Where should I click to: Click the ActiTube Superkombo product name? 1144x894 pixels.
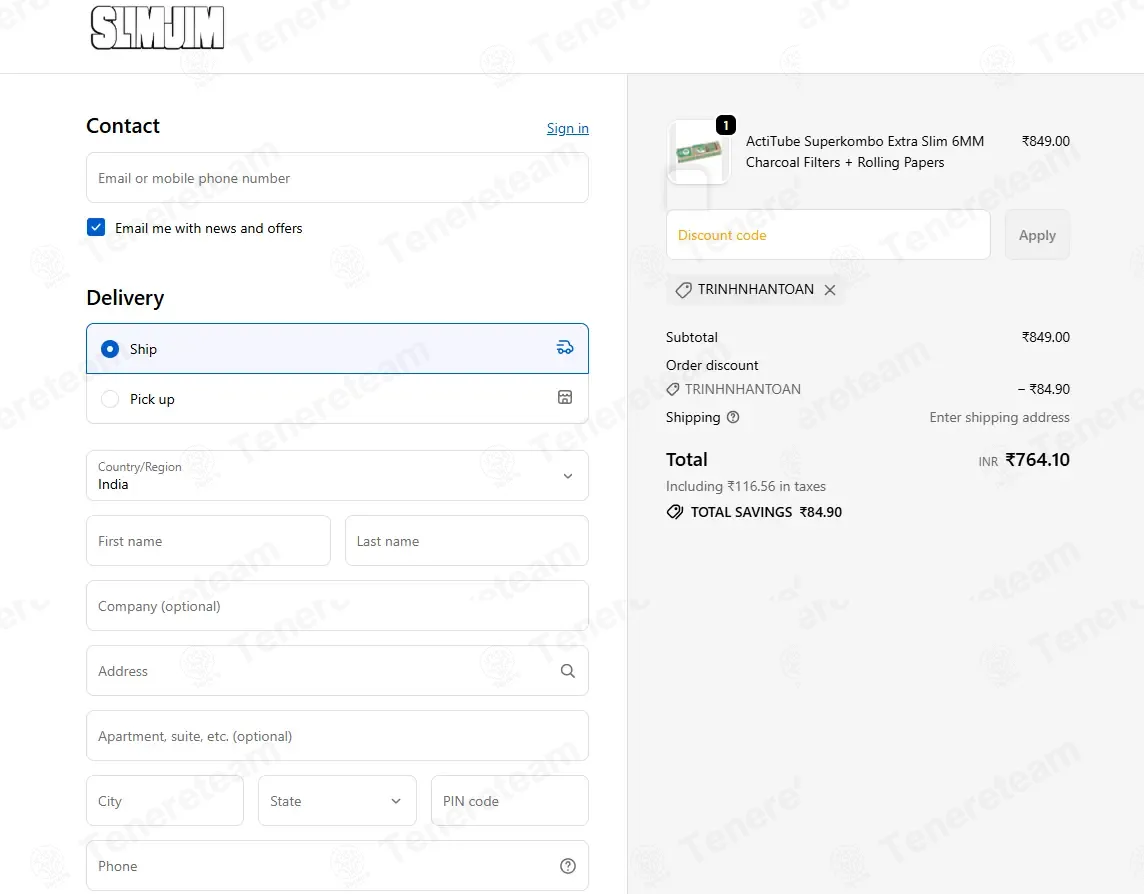click(865, 152)
